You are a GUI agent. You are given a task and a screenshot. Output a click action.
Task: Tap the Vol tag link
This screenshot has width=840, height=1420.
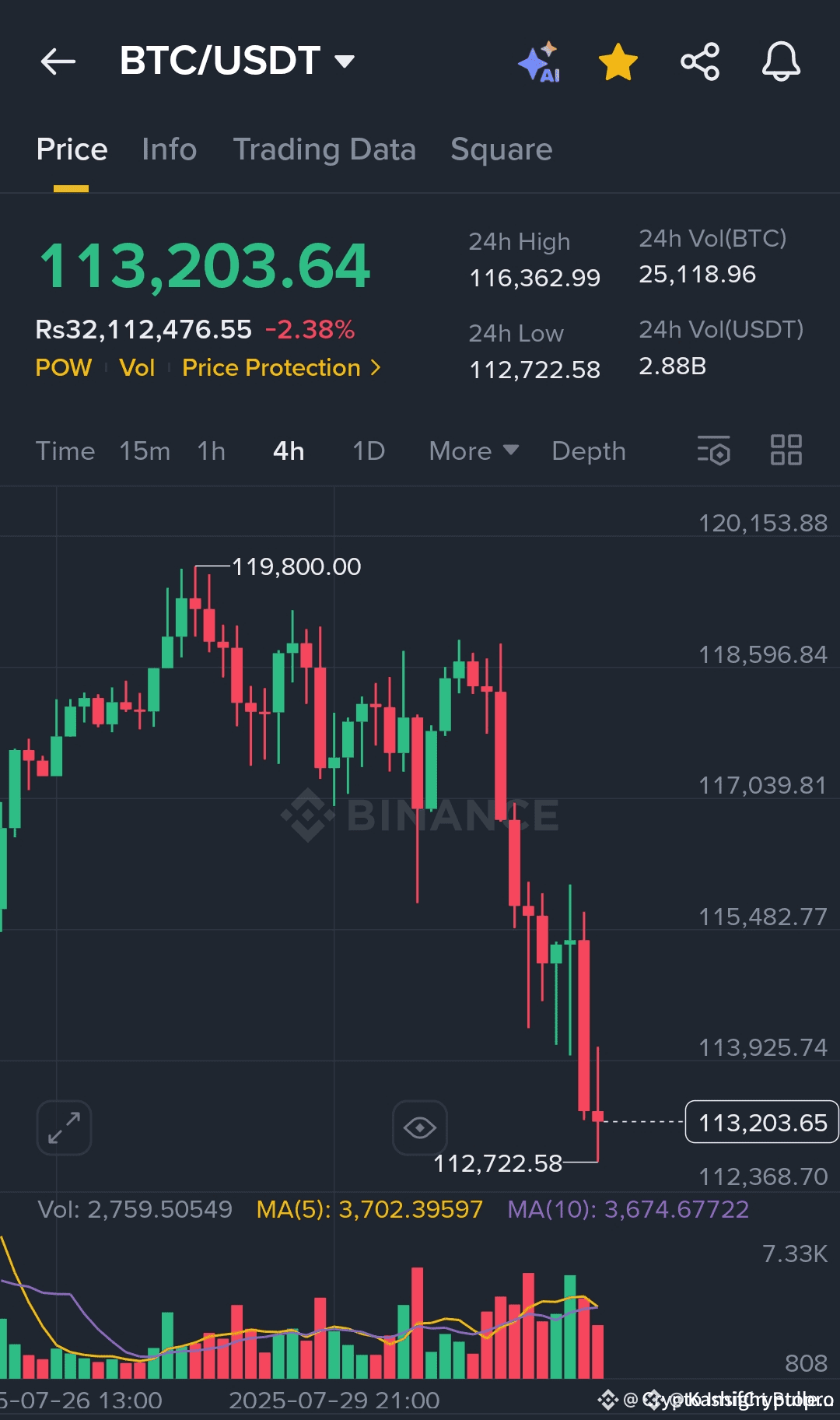(137, 367)
